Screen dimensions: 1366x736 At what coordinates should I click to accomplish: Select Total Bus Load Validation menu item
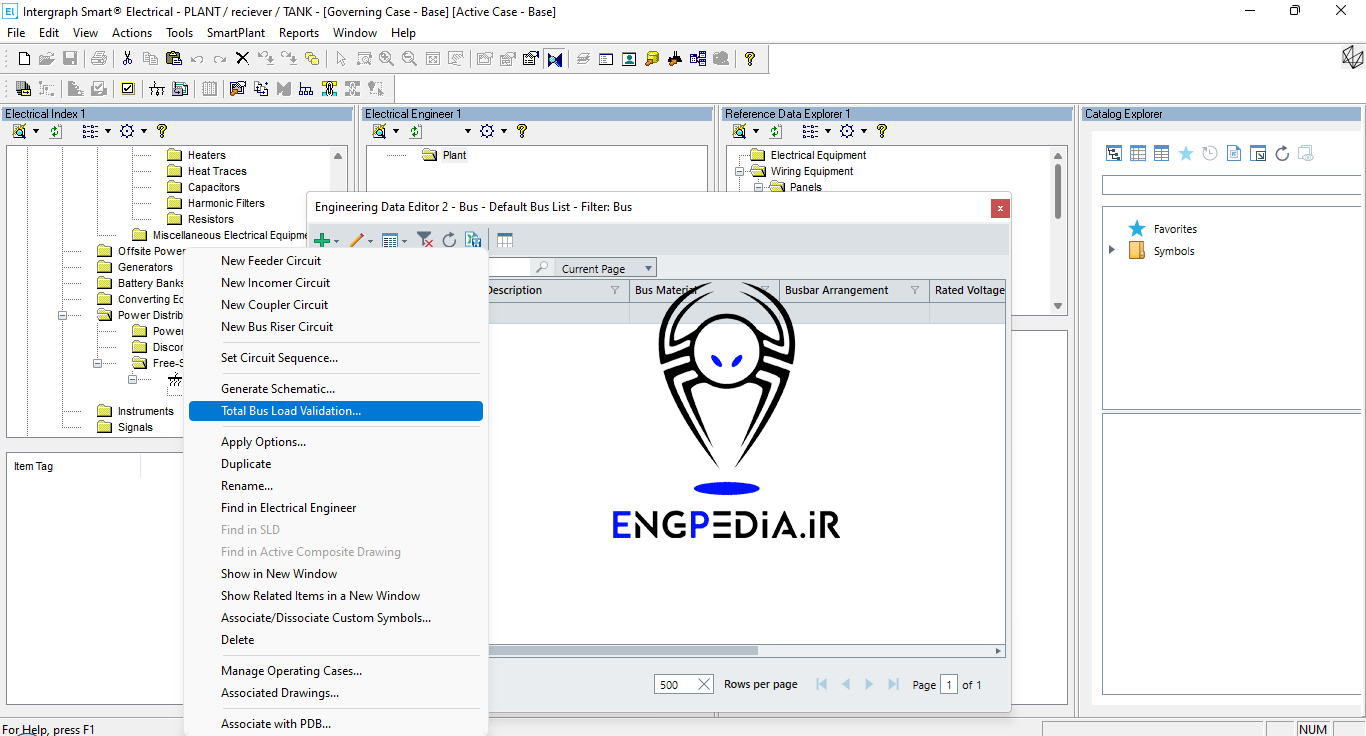336,411
